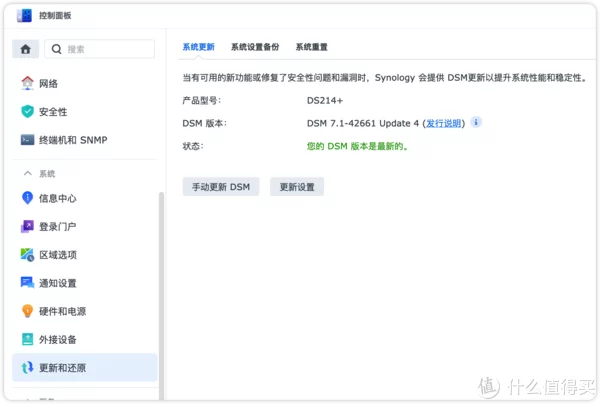Select the 控制面板 window title text

coord(55,15)
